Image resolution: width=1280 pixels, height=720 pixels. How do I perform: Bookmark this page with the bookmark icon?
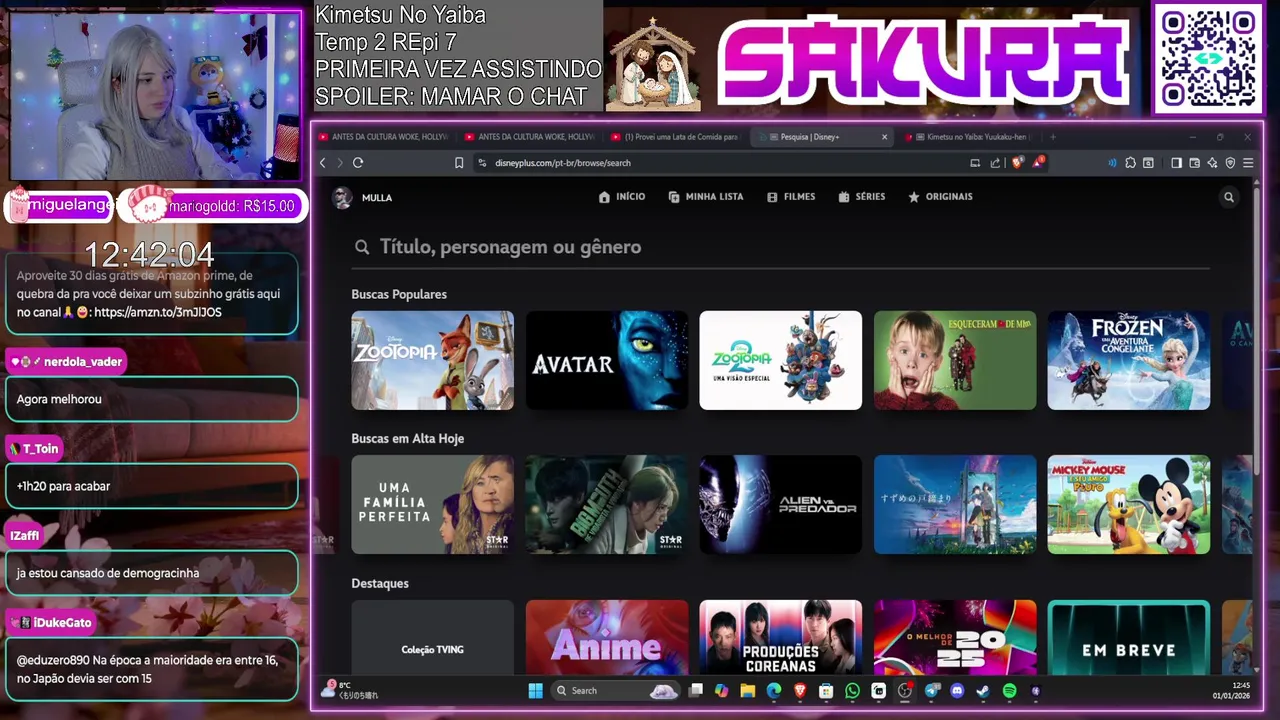click(459, 163)
